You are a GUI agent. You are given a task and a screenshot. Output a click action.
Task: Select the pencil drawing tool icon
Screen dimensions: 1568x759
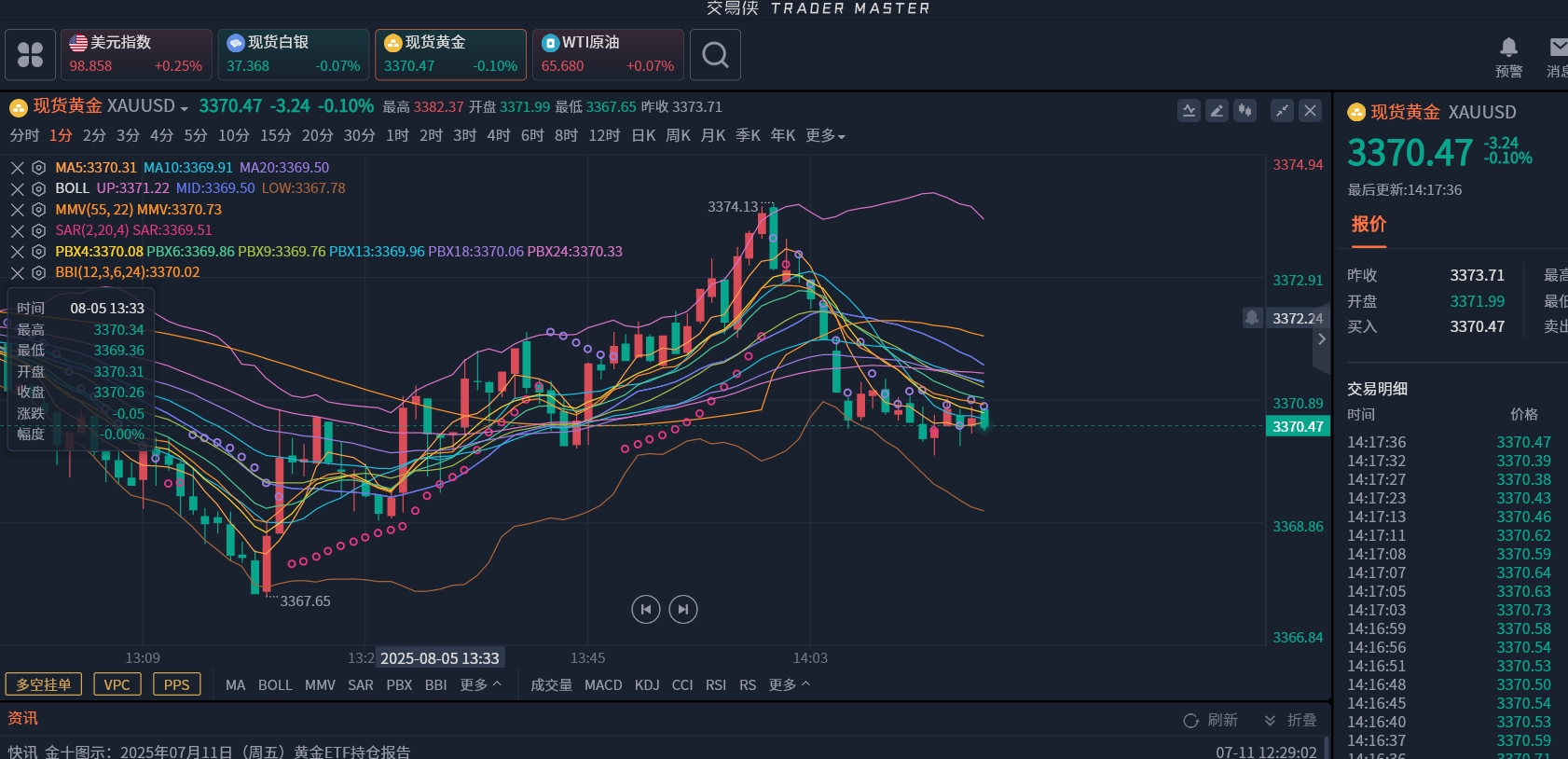(x=1217, y=111)
